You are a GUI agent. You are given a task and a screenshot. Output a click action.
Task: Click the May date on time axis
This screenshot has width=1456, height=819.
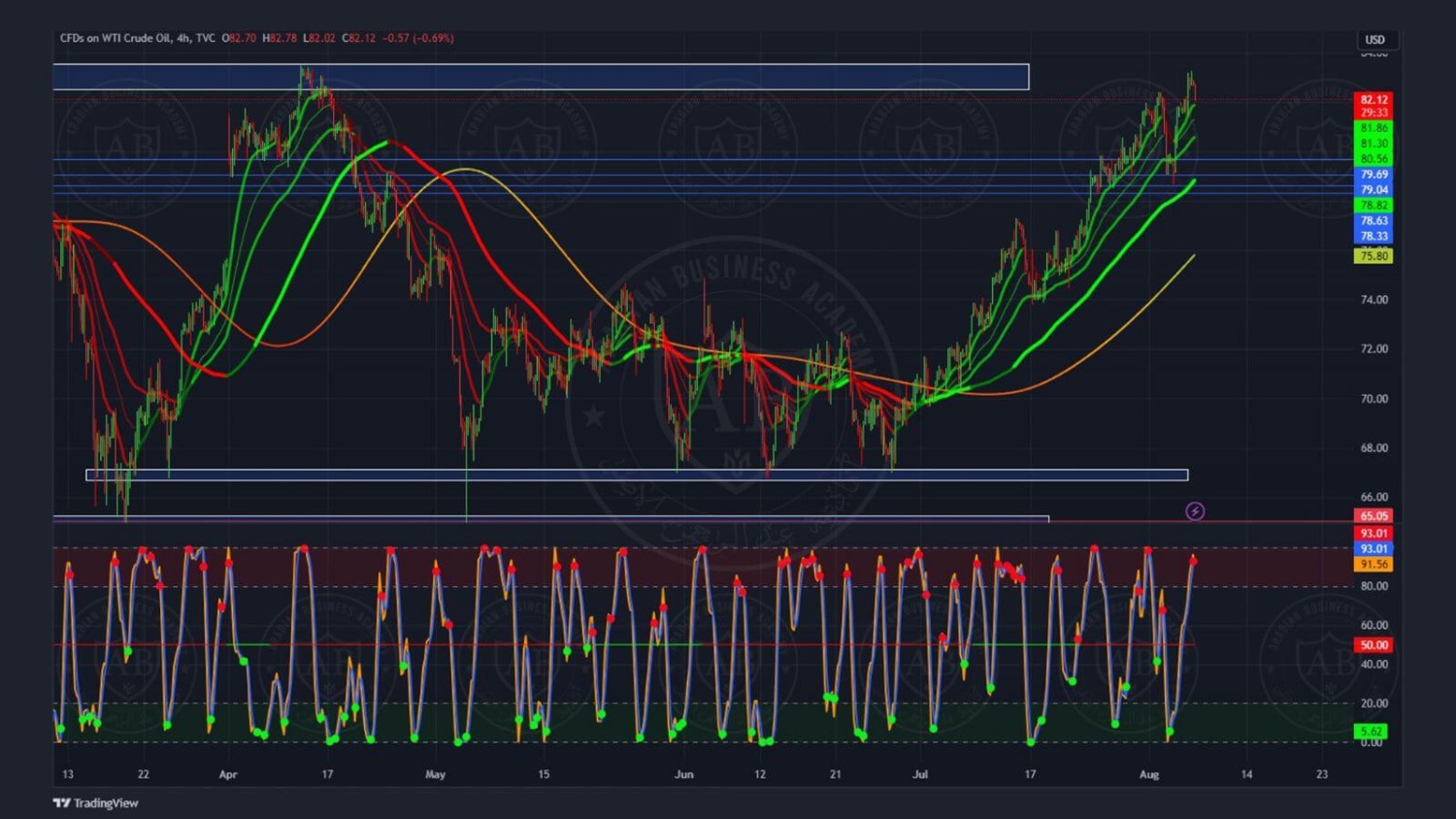(435, 774)
